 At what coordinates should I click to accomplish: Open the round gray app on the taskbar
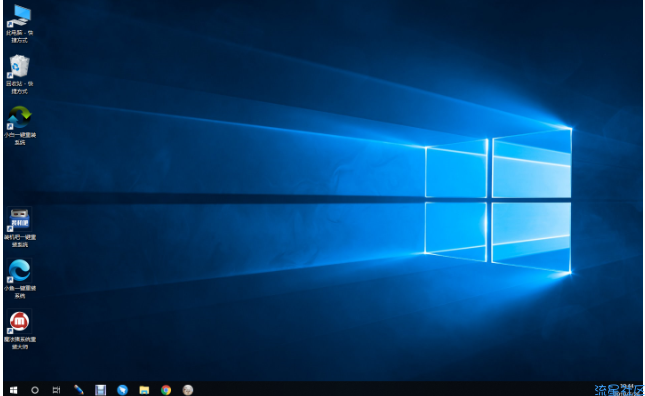click(188, 389)
